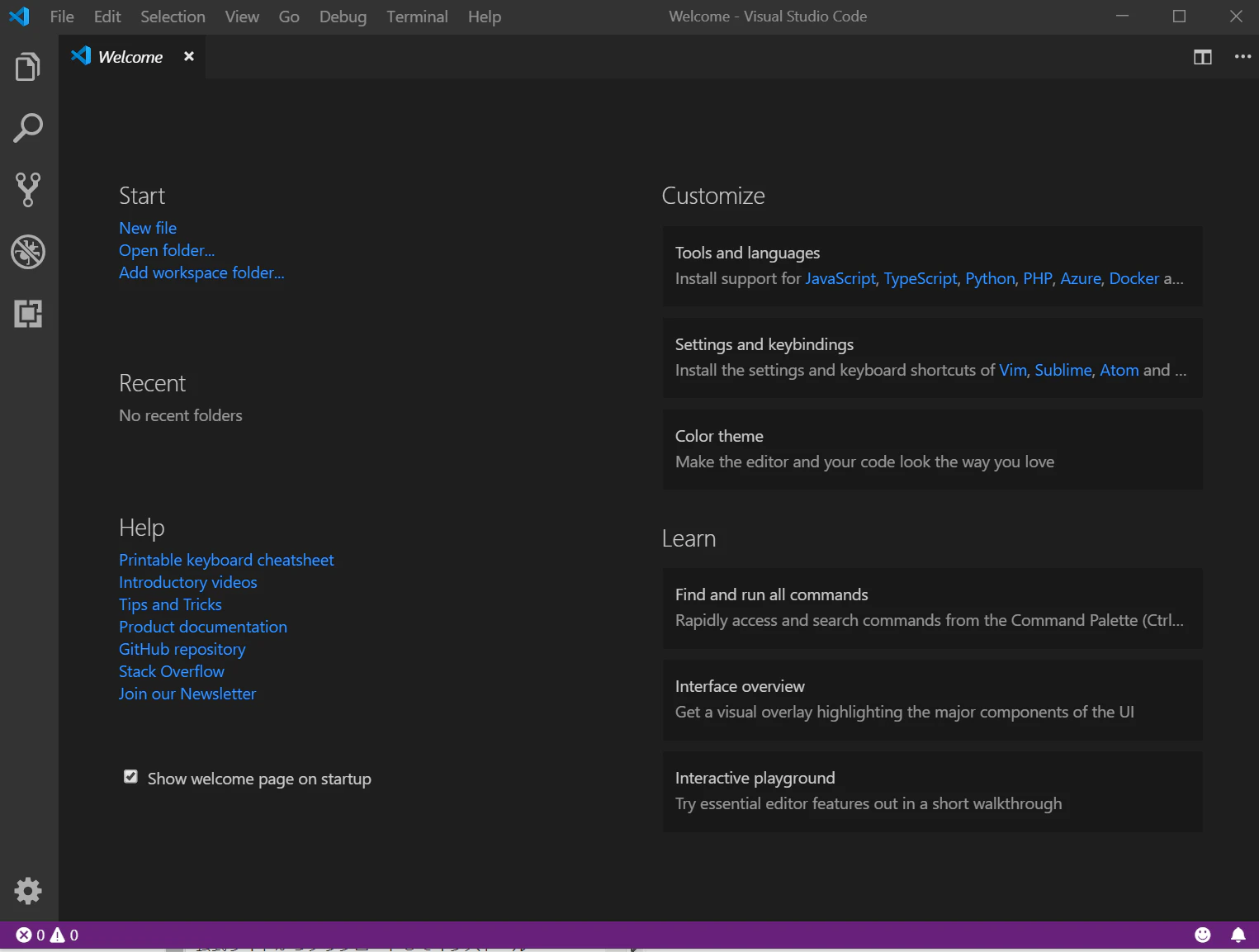Open the File menu
The width and height of the screenshot is (1259, 952).
[x=62, y=17]
